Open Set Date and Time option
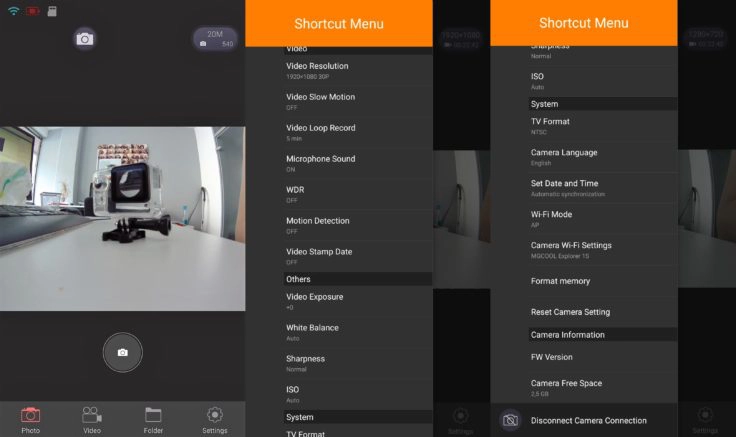This screenshot has width=736, height=437. [x=603, y=188]
